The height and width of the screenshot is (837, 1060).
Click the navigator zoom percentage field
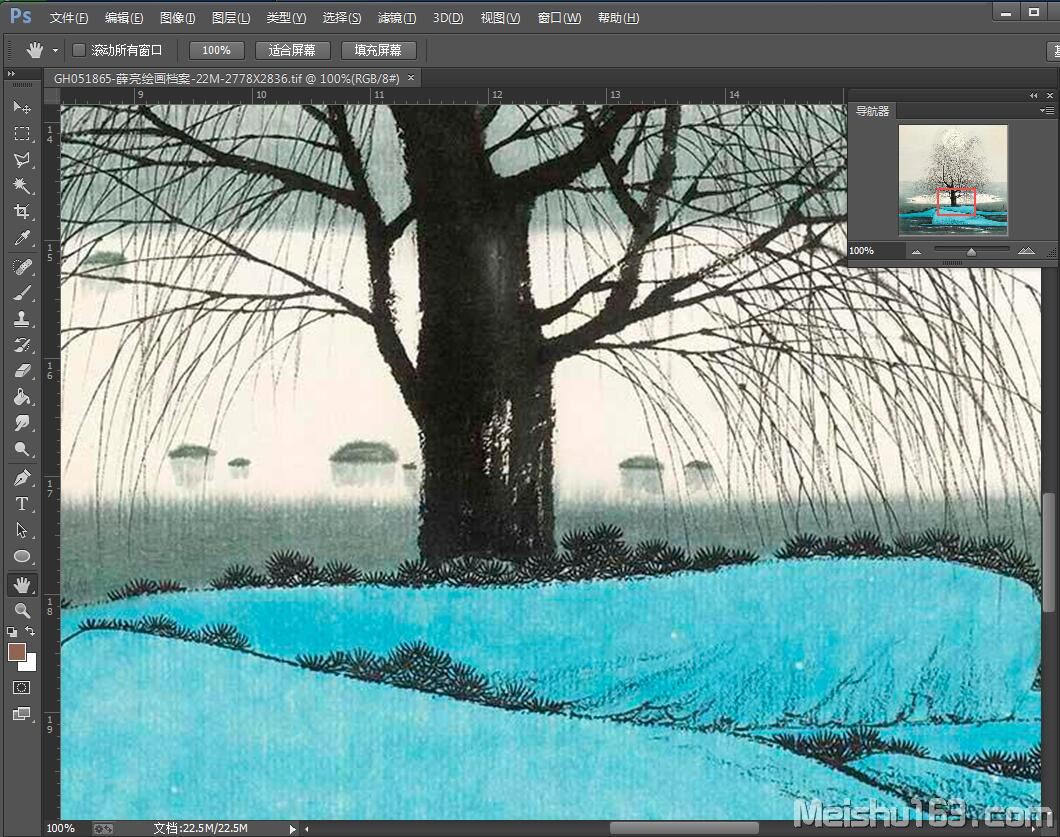tap(876, 251)
